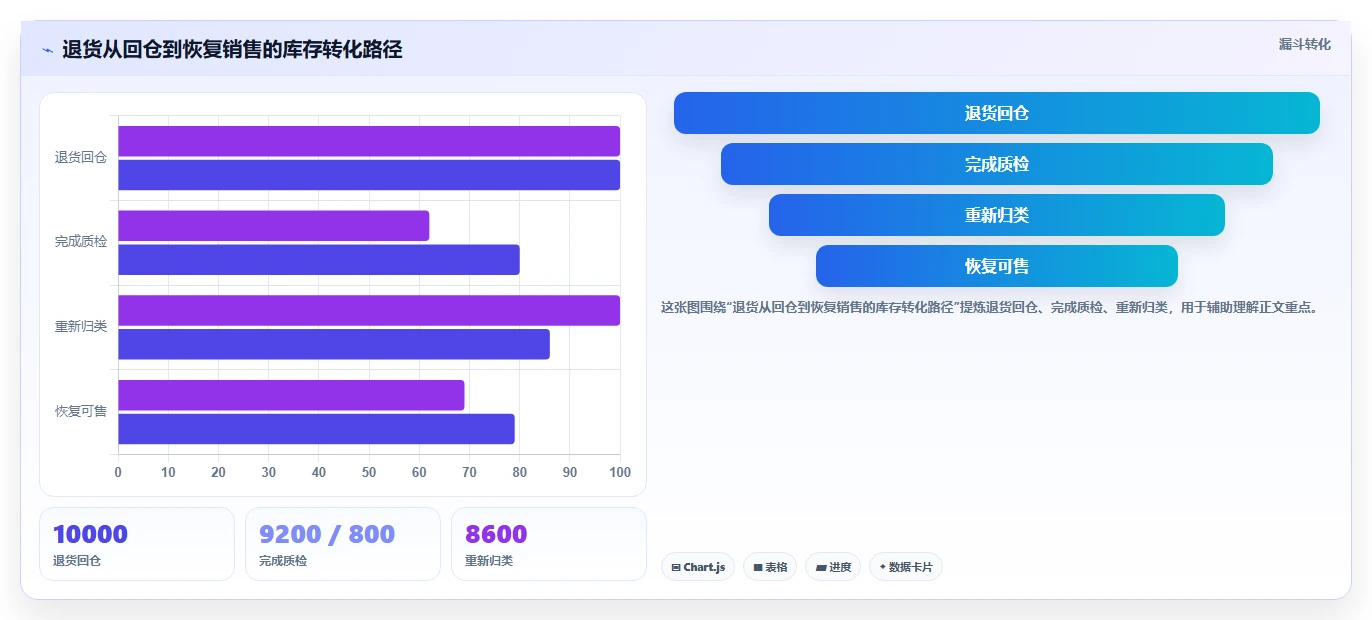Click the 恢复可售 chart axis label

[x=81, y=411]
